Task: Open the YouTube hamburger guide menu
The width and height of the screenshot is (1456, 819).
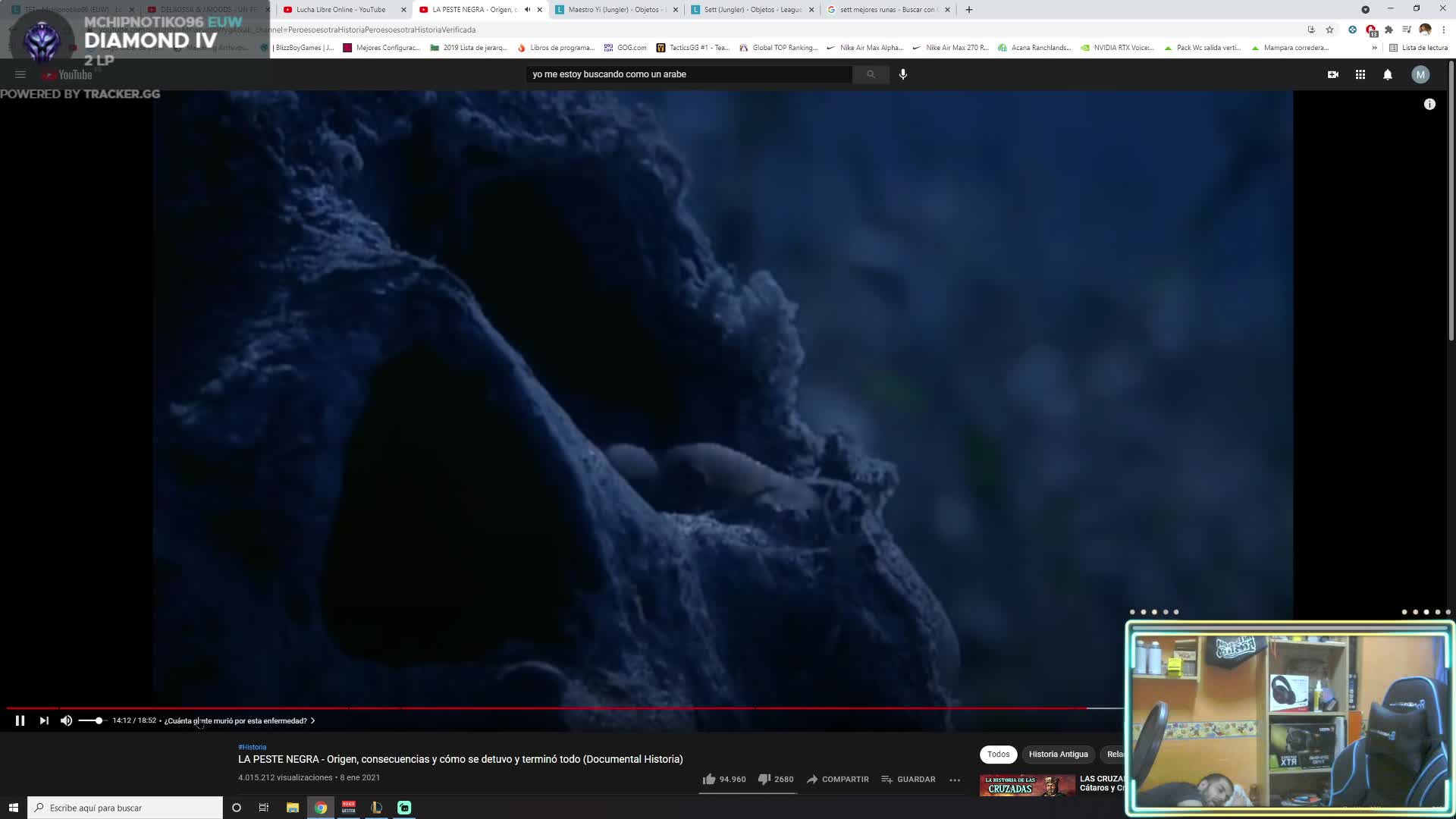Action: click(x=20, y=74)
